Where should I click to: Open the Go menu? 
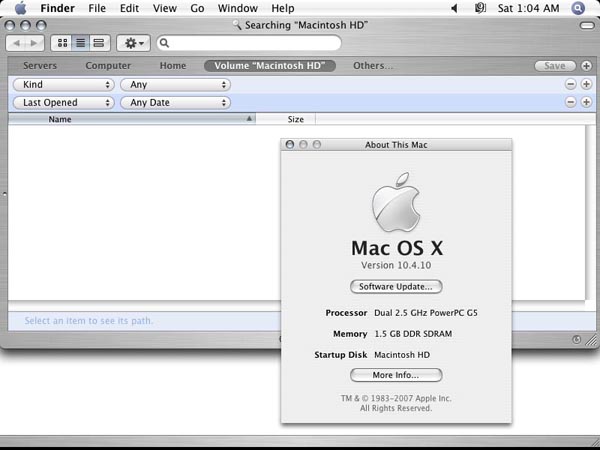(197, 8)
